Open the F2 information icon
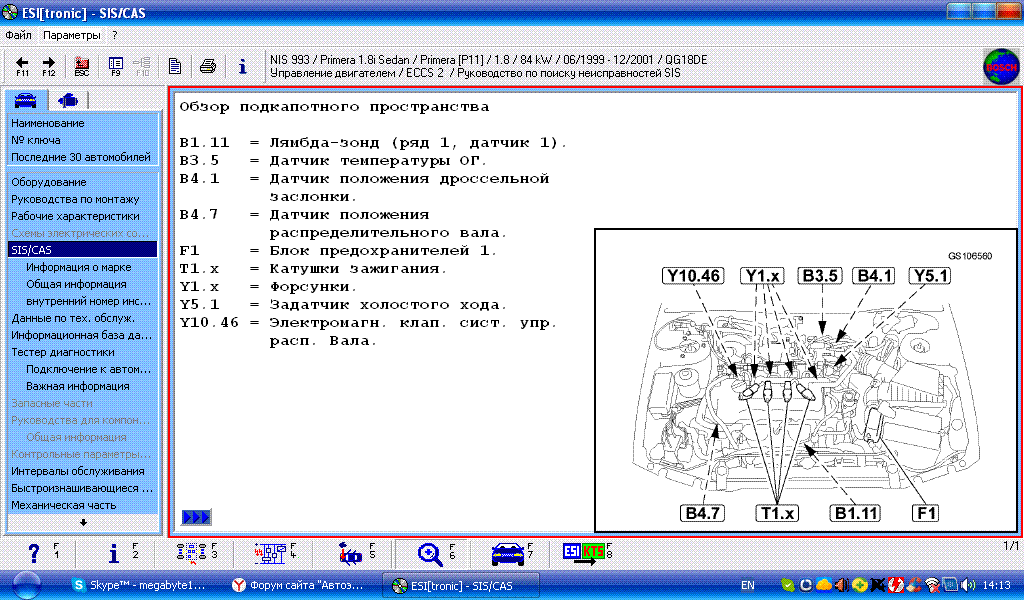 point(114,554)
